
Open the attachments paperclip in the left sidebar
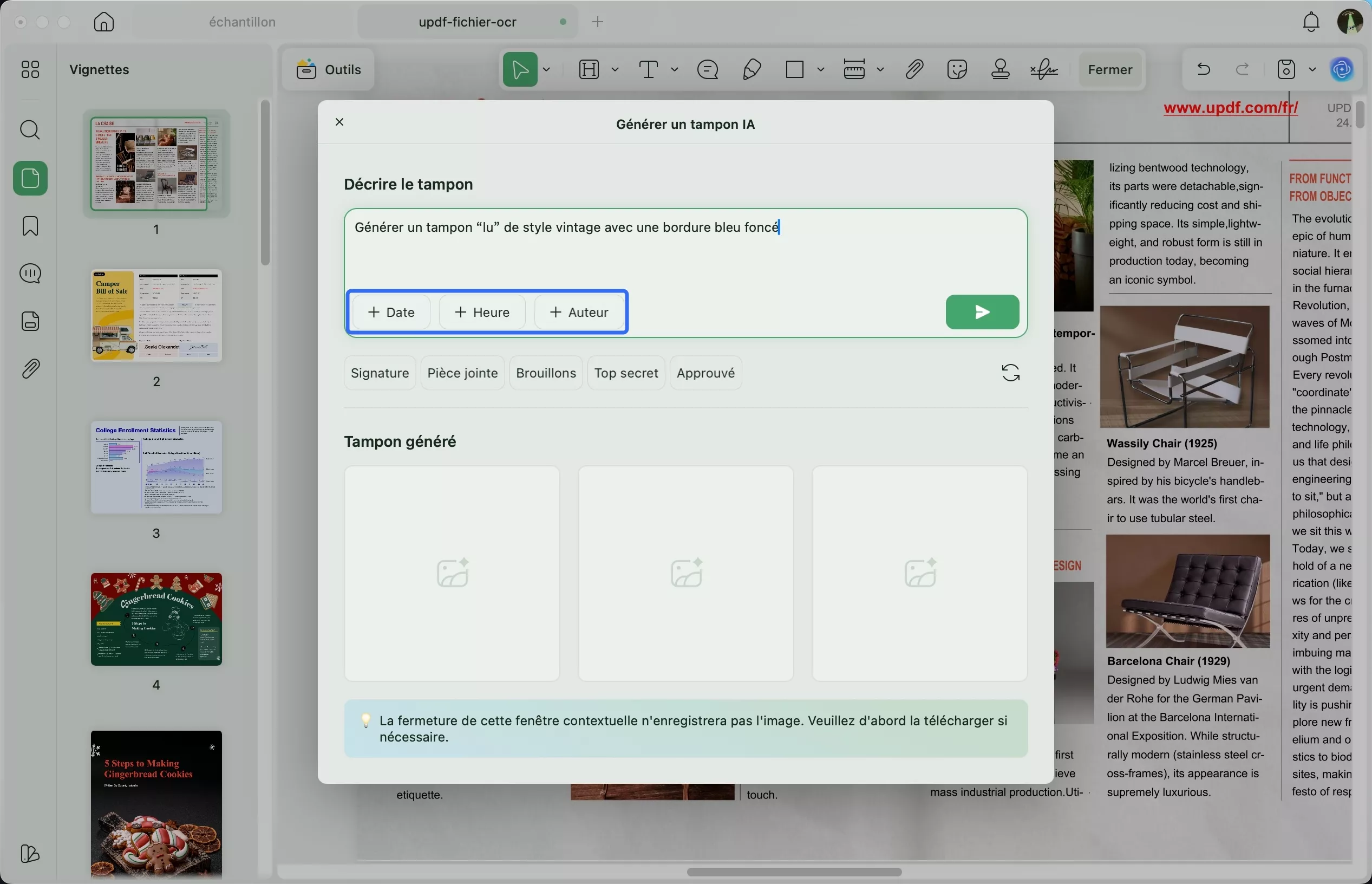coord(30,368)
